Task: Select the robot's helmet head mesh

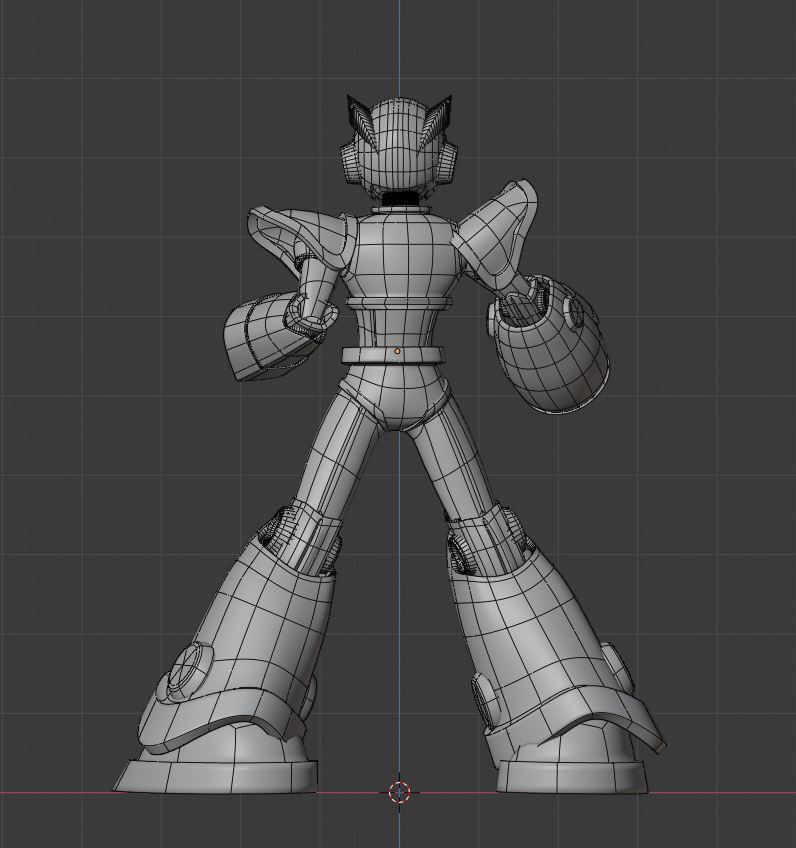Action: 399,147
